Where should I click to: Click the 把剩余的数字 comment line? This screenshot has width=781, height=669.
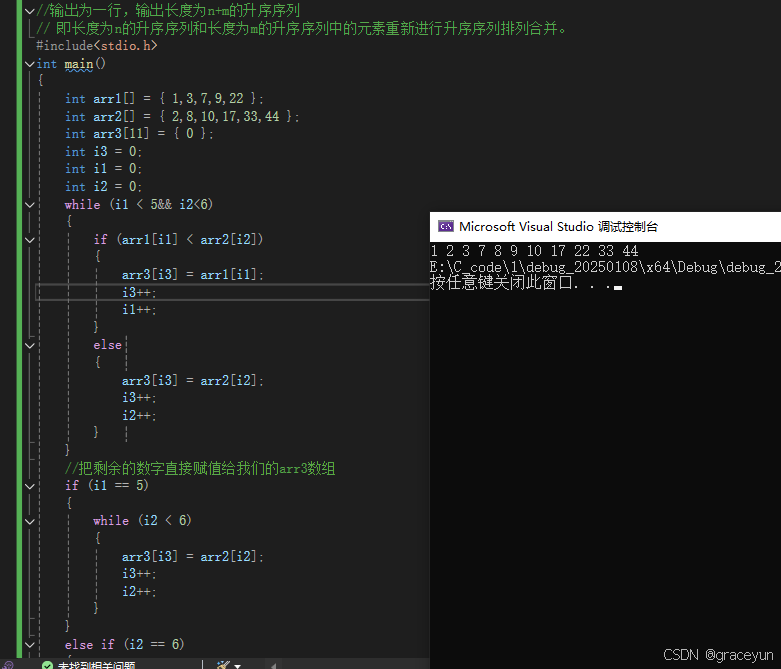tap(200, 468)
